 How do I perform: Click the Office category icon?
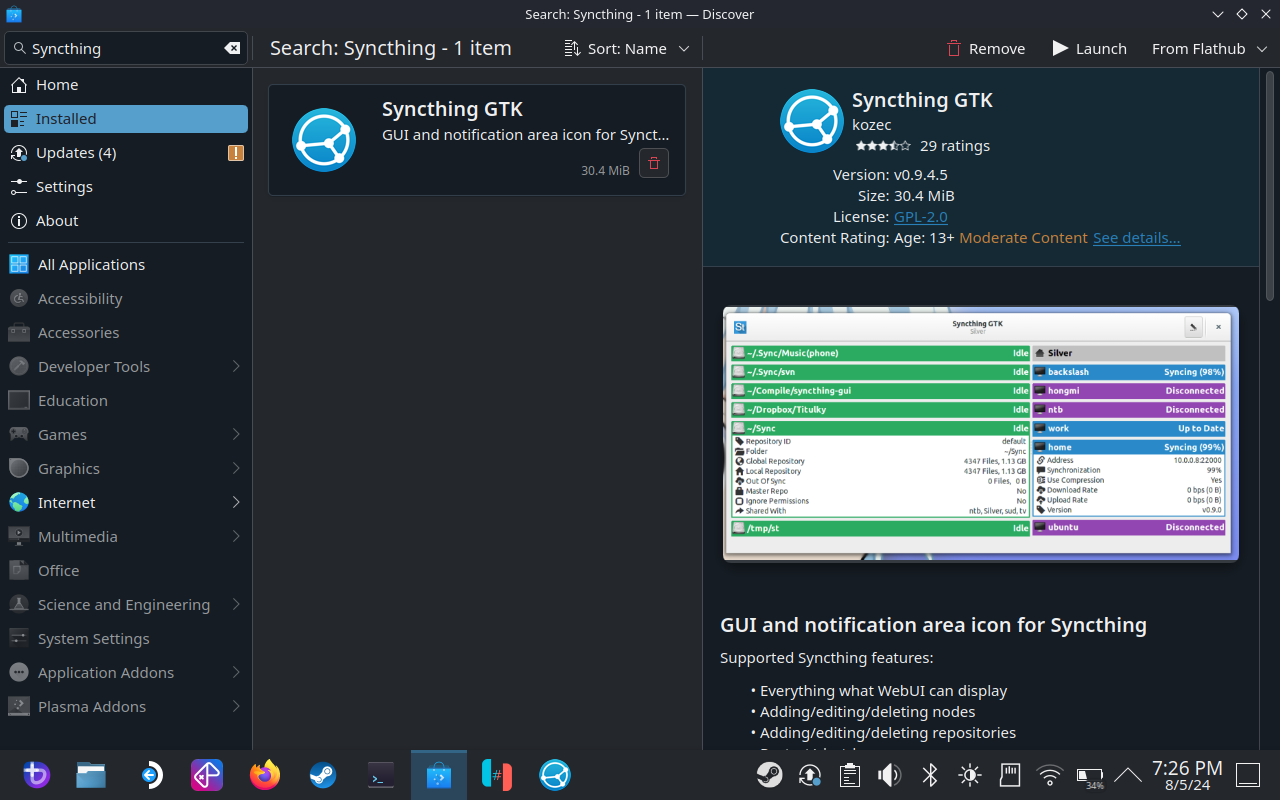click(19, 570)
